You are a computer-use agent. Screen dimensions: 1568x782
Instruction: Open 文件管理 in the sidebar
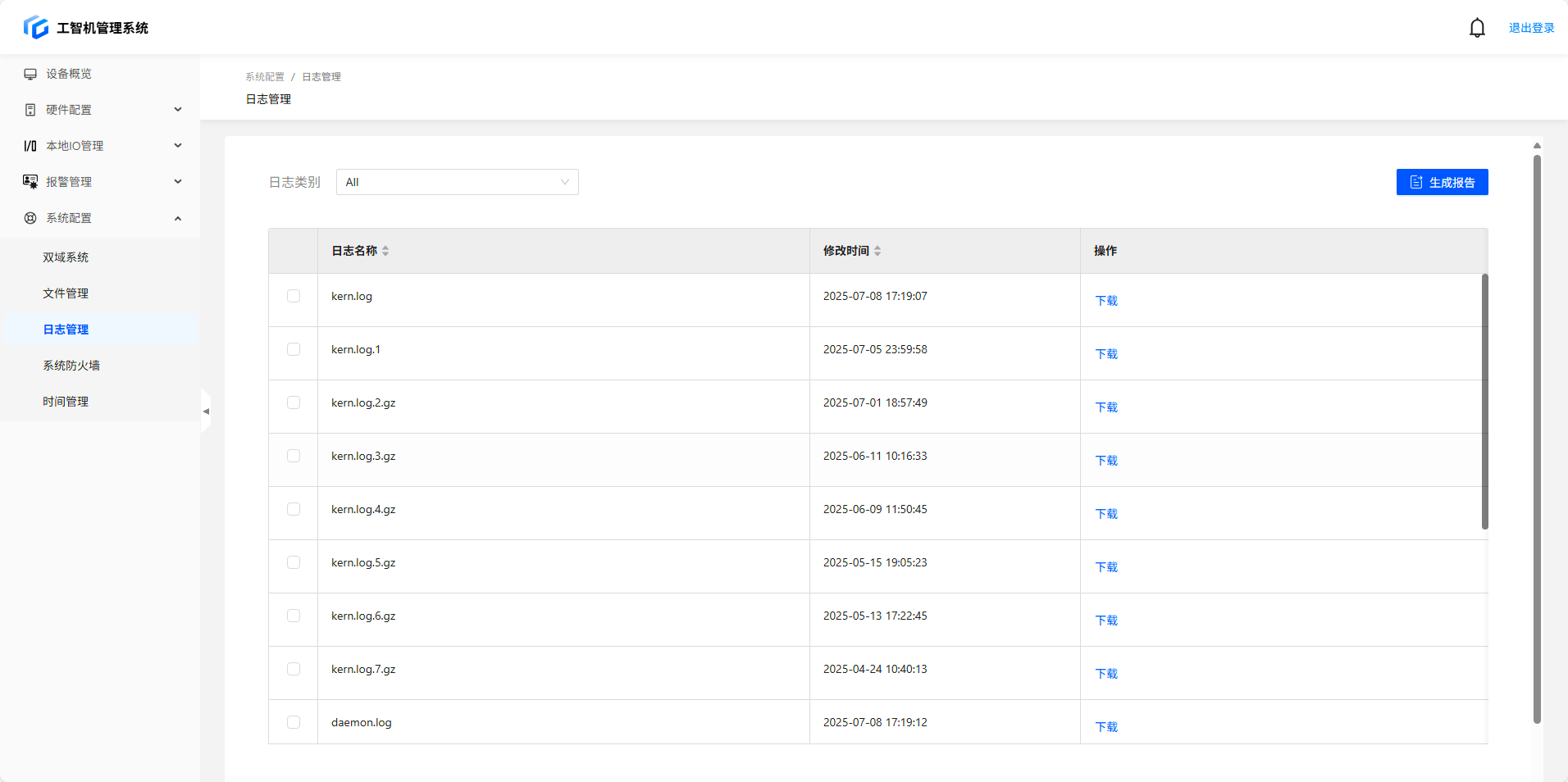(x=66, y=293)
